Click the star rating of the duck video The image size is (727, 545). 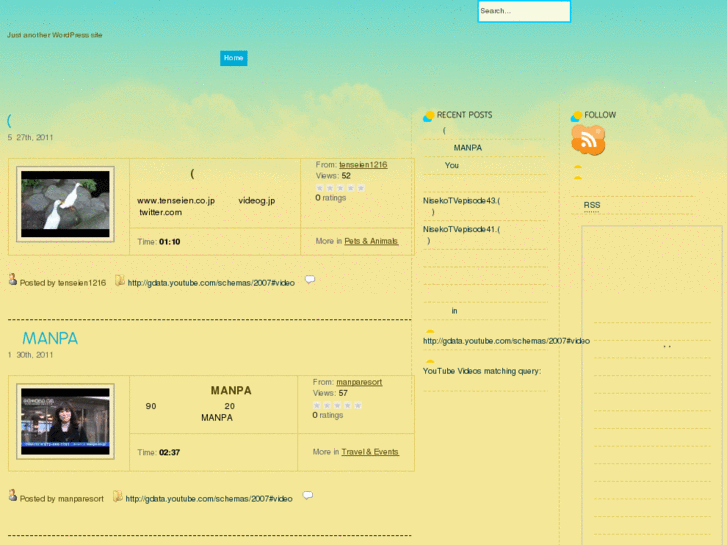pos(340,188)
